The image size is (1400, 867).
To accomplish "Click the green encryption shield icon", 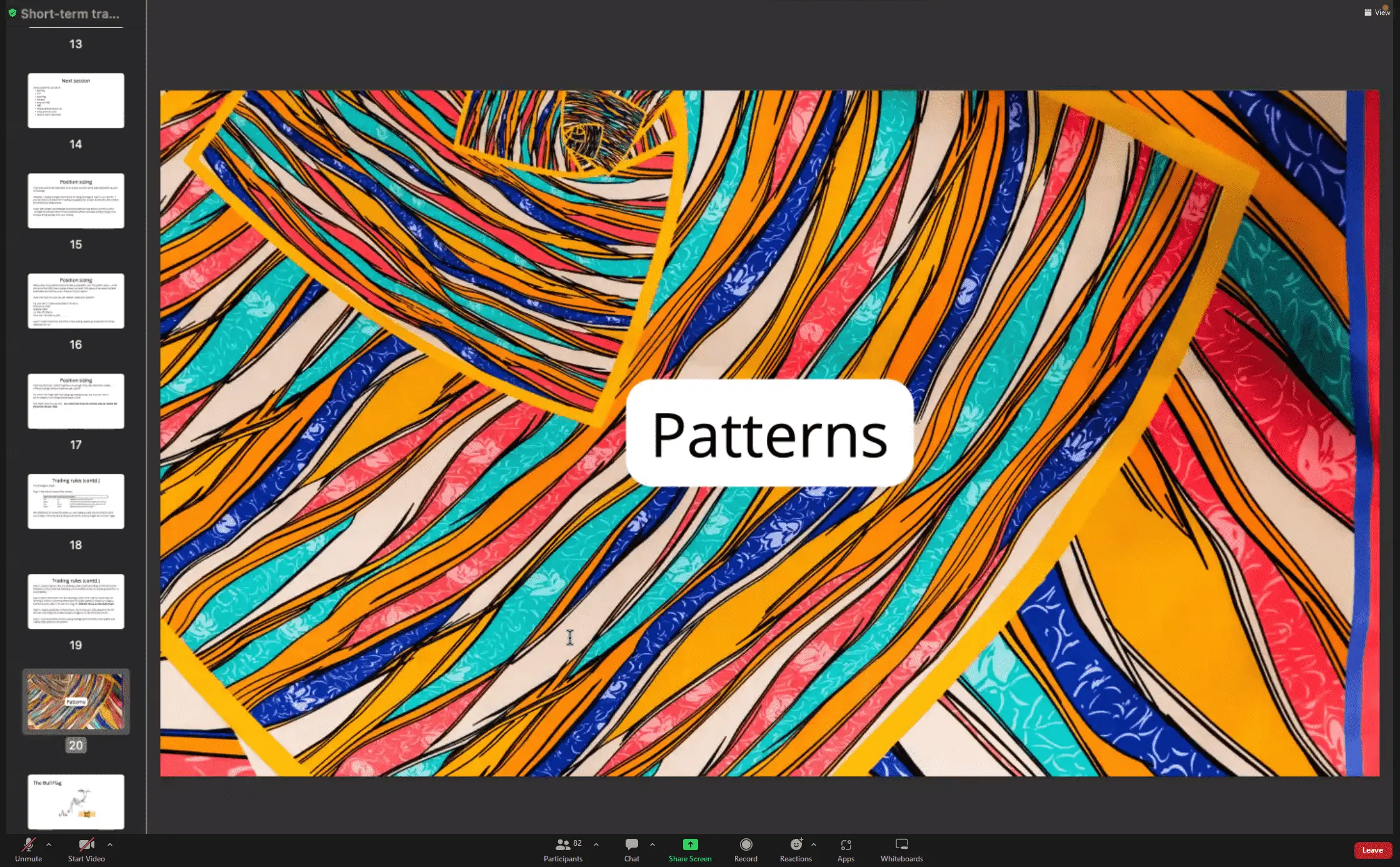I will pyautogui.click(x=12, y=13).
